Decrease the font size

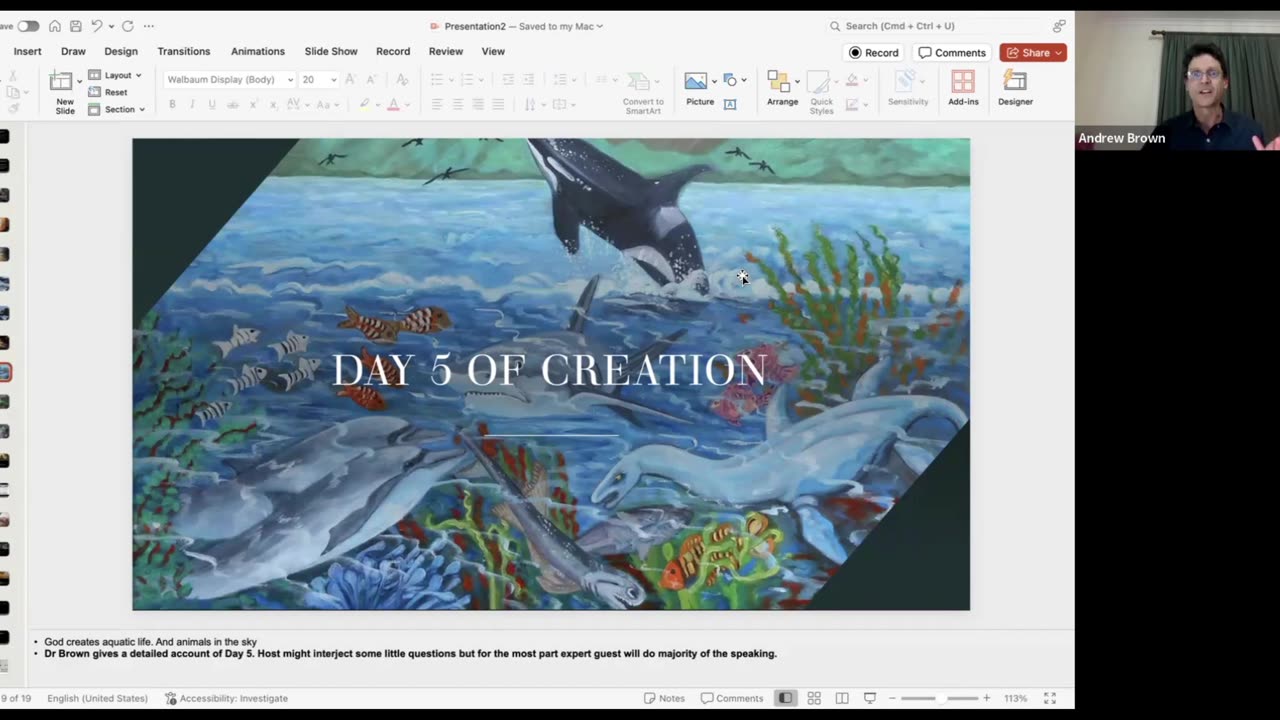(371, 79)
